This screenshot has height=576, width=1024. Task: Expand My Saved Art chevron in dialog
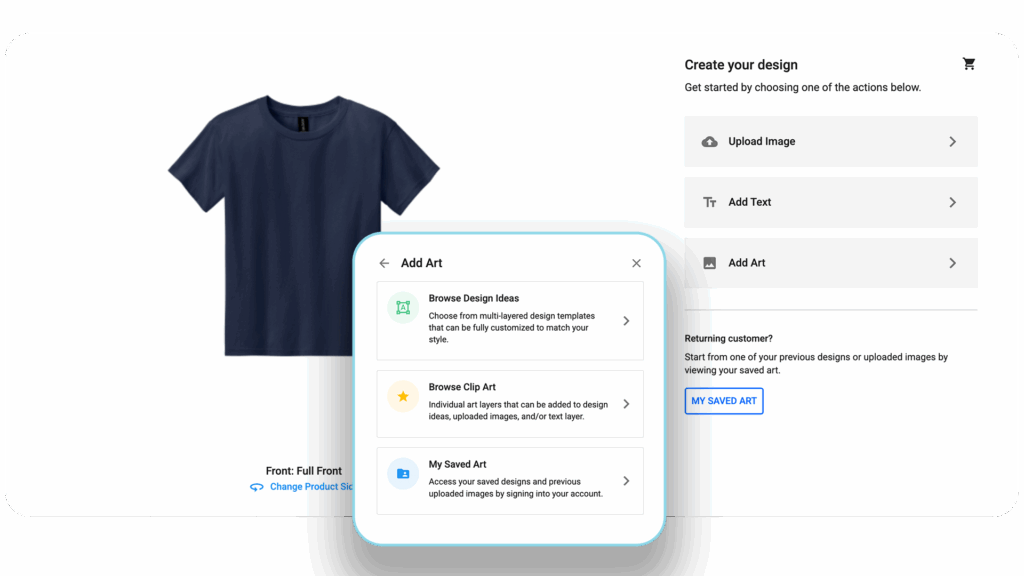(626, 481)
